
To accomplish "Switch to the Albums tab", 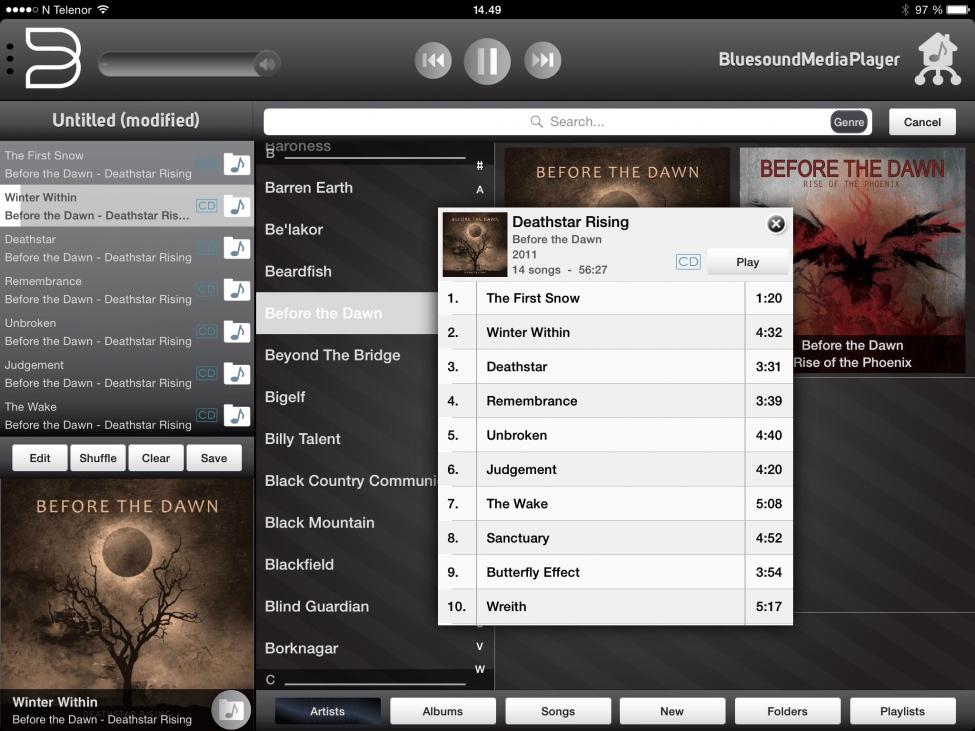I will [x=443, y=711].
